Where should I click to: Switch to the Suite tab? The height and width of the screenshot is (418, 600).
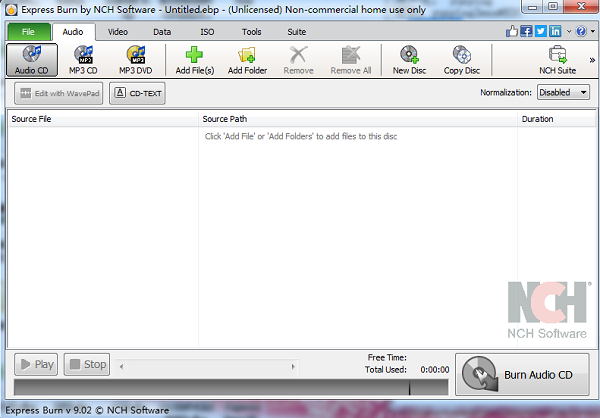pos(297,32)
